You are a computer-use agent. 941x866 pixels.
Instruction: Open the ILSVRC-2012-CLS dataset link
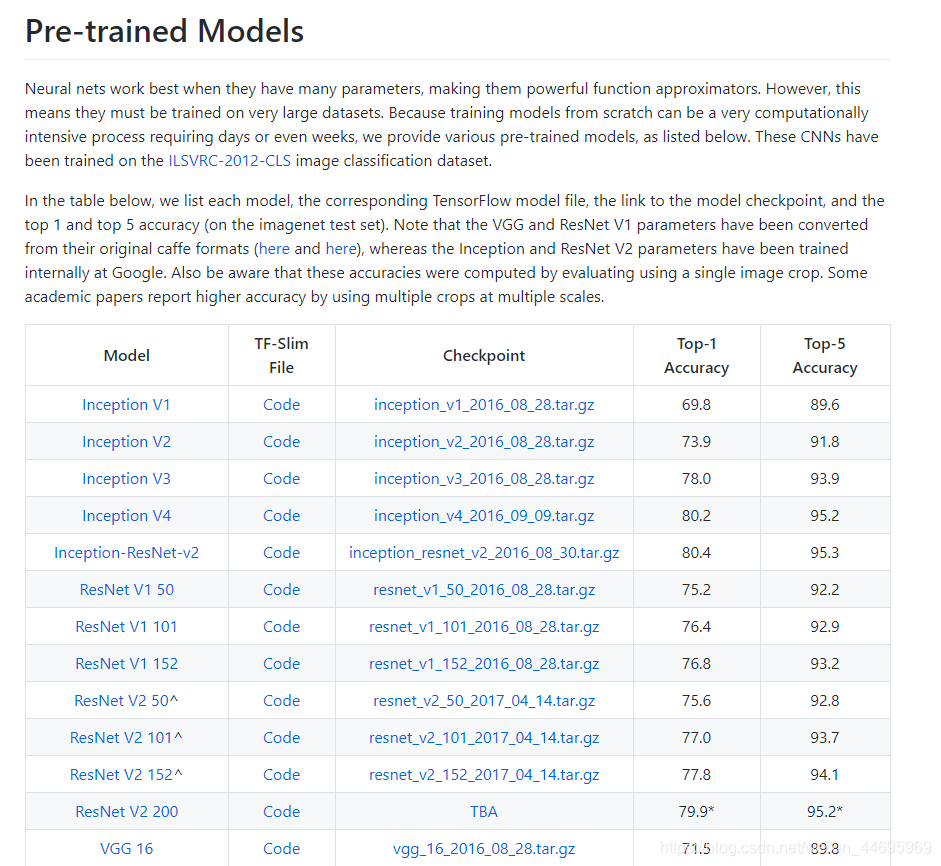click(x=229, y=161)
